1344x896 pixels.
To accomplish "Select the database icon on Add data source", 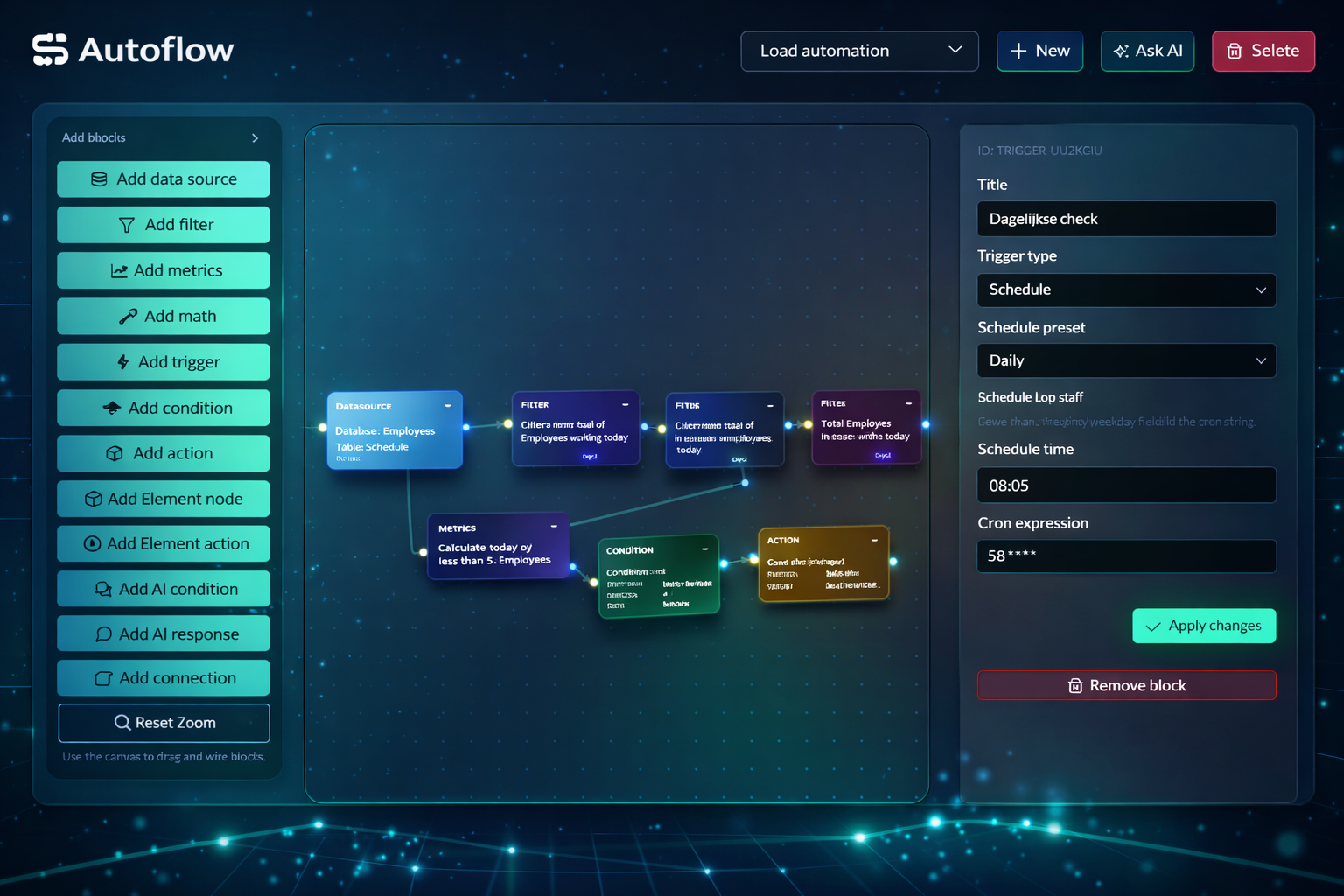I will click(98, 178).
